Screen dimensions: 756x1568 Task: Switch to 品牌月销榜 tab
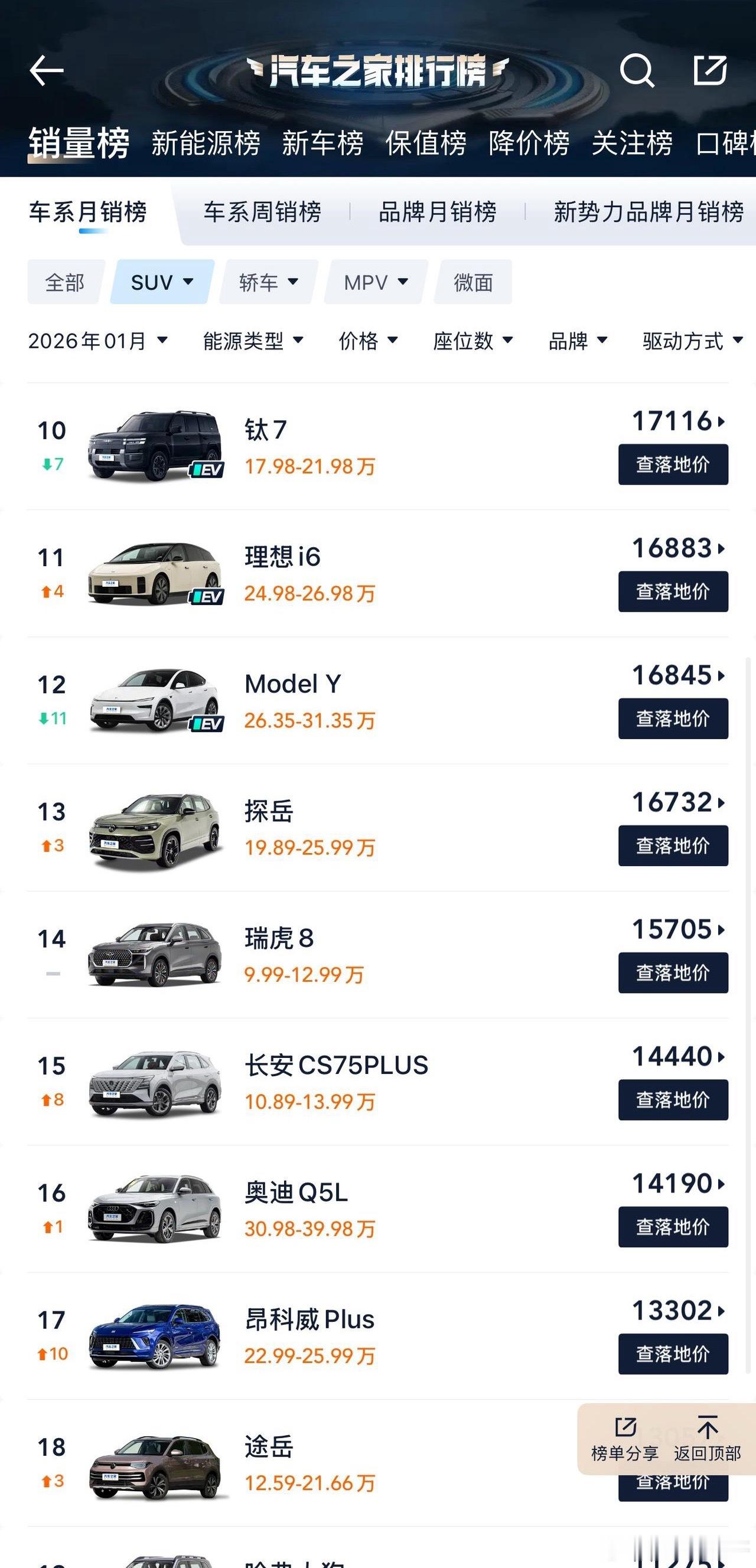click(438, 212)
